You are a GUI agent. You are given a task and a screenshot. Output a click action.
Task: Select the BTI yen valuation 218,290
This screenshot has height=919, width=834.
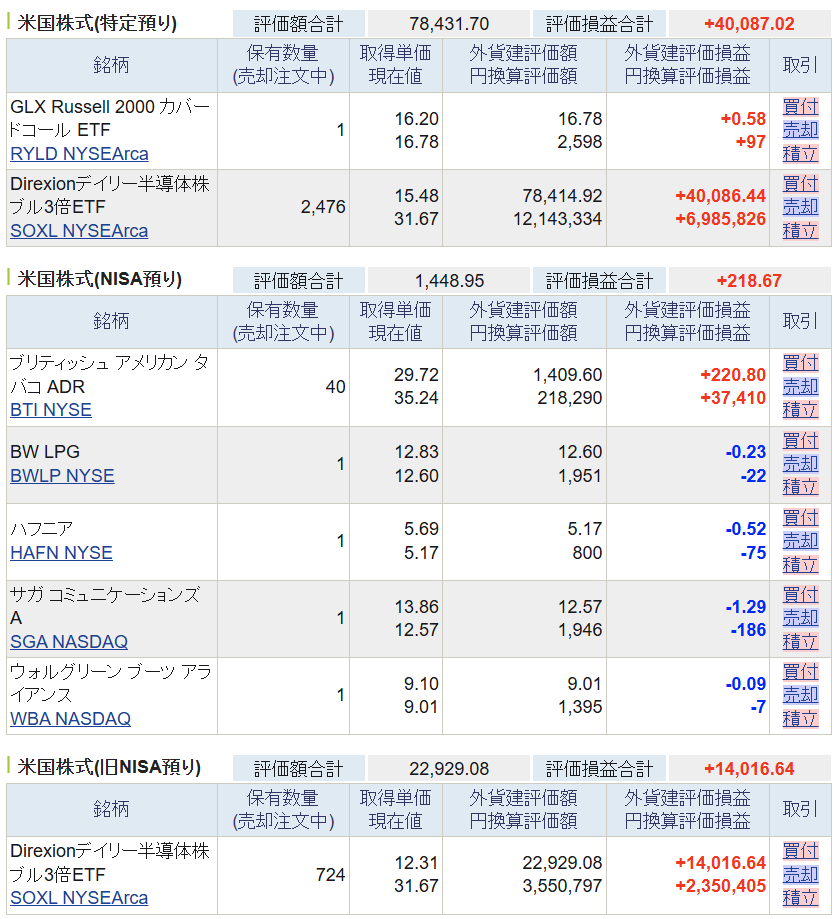tap(570, 398)
